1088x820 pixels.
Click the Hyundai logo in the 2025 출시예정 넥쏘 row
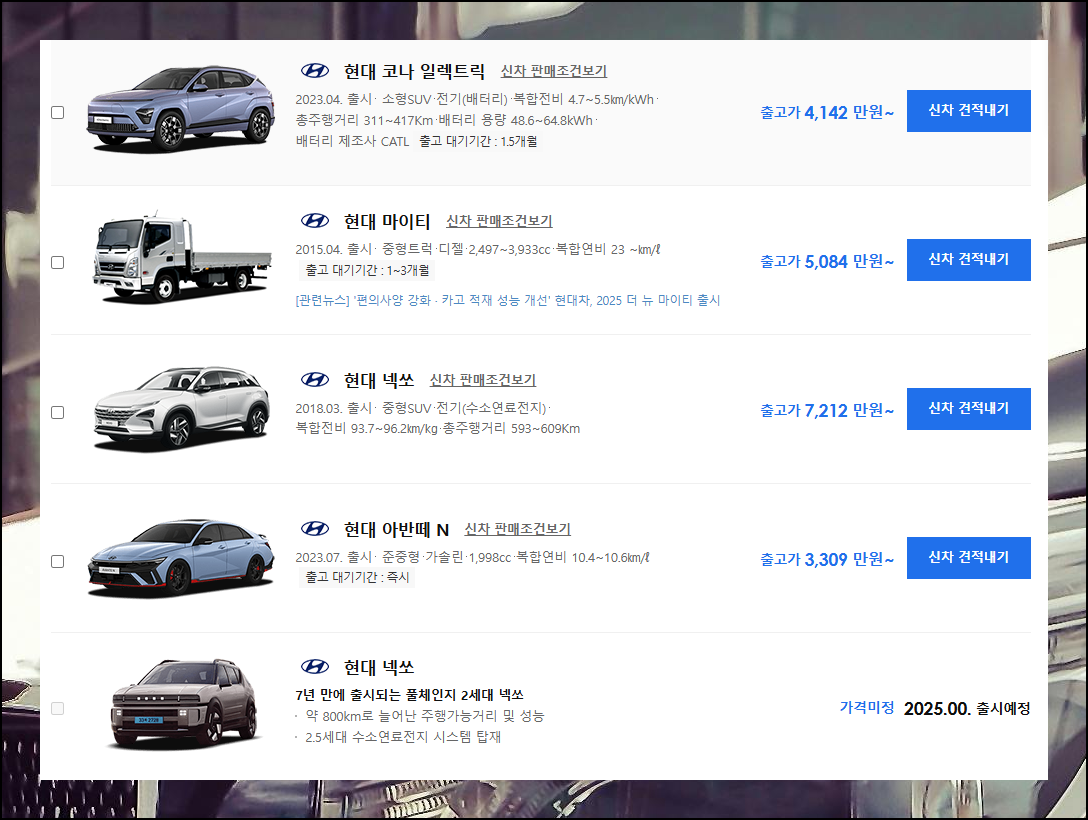click(x=314, y=667)
